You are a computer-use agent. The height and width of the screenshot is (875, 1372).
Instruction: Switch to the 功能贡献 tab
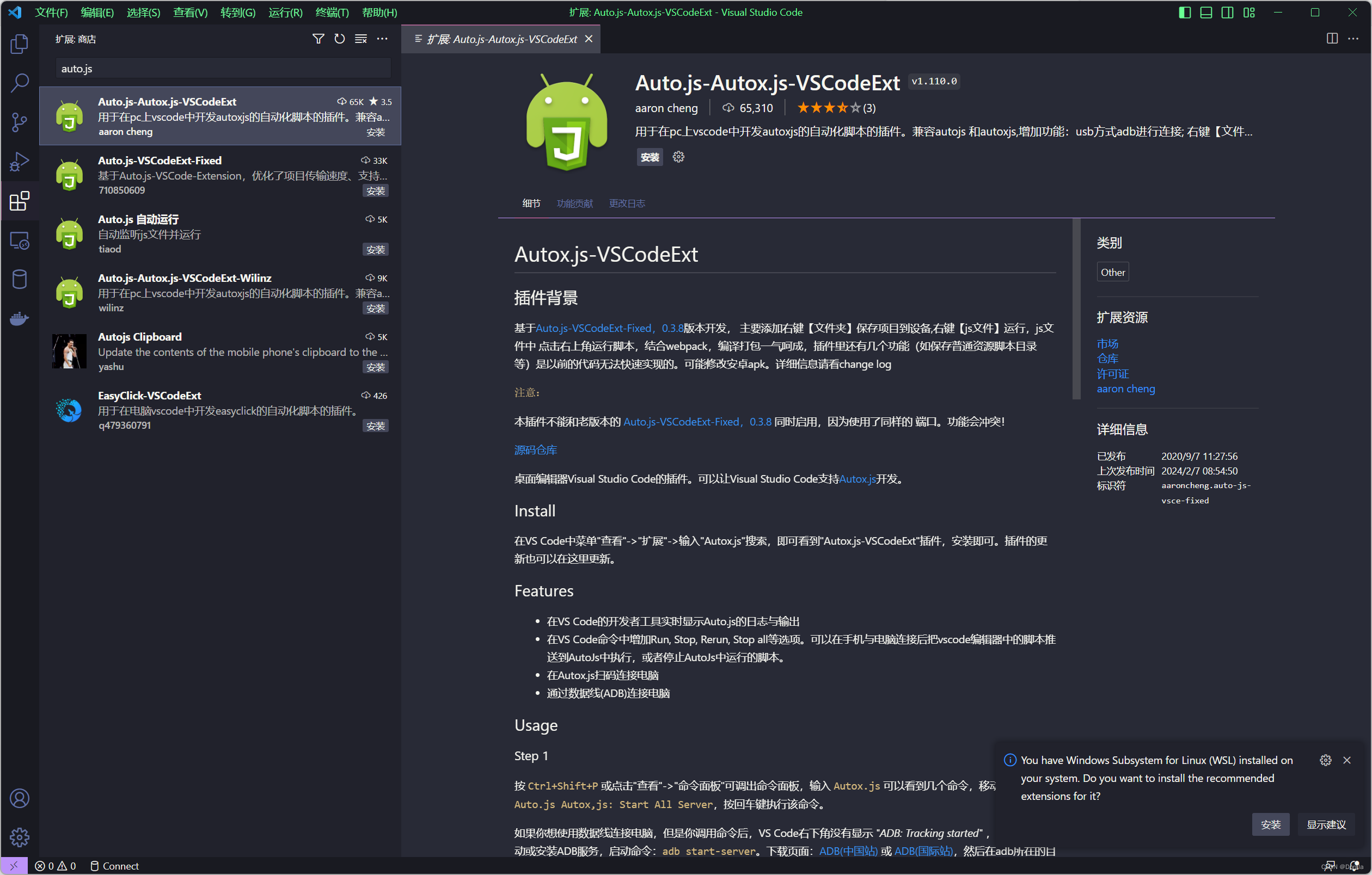[x=574, y=203]
